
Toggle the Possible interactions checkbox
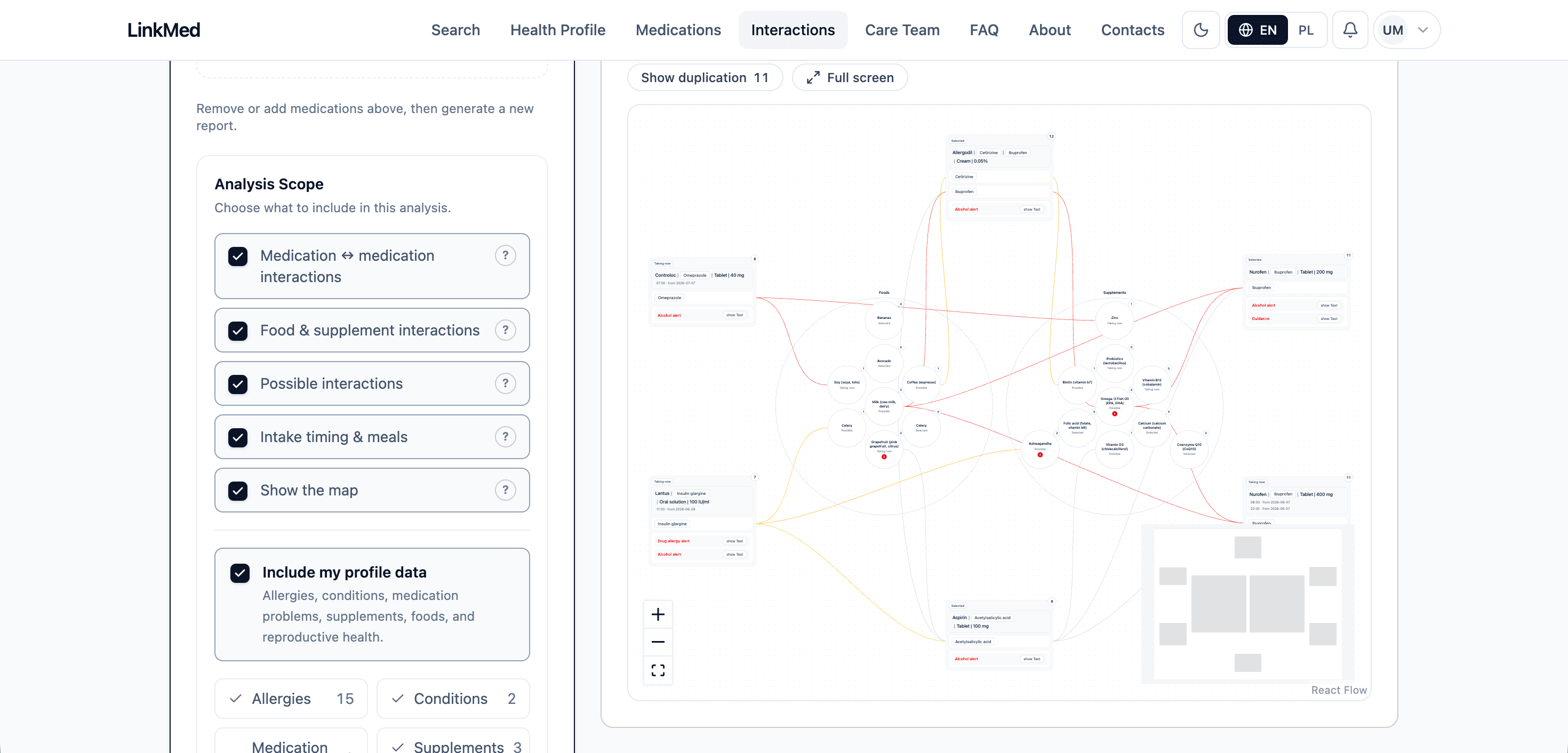238,384
